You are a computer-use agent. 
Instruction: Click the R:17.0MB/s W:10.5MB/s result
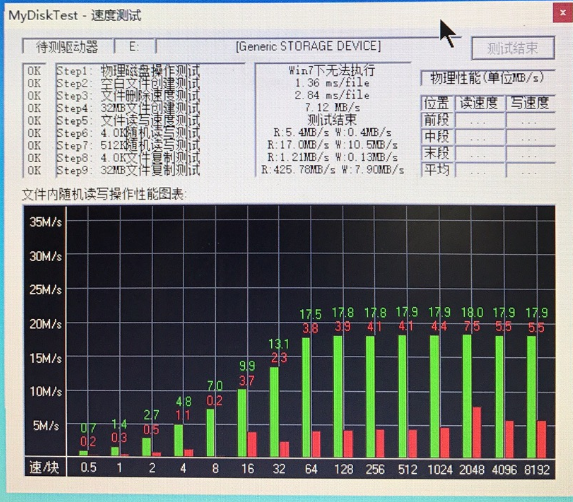332,145
